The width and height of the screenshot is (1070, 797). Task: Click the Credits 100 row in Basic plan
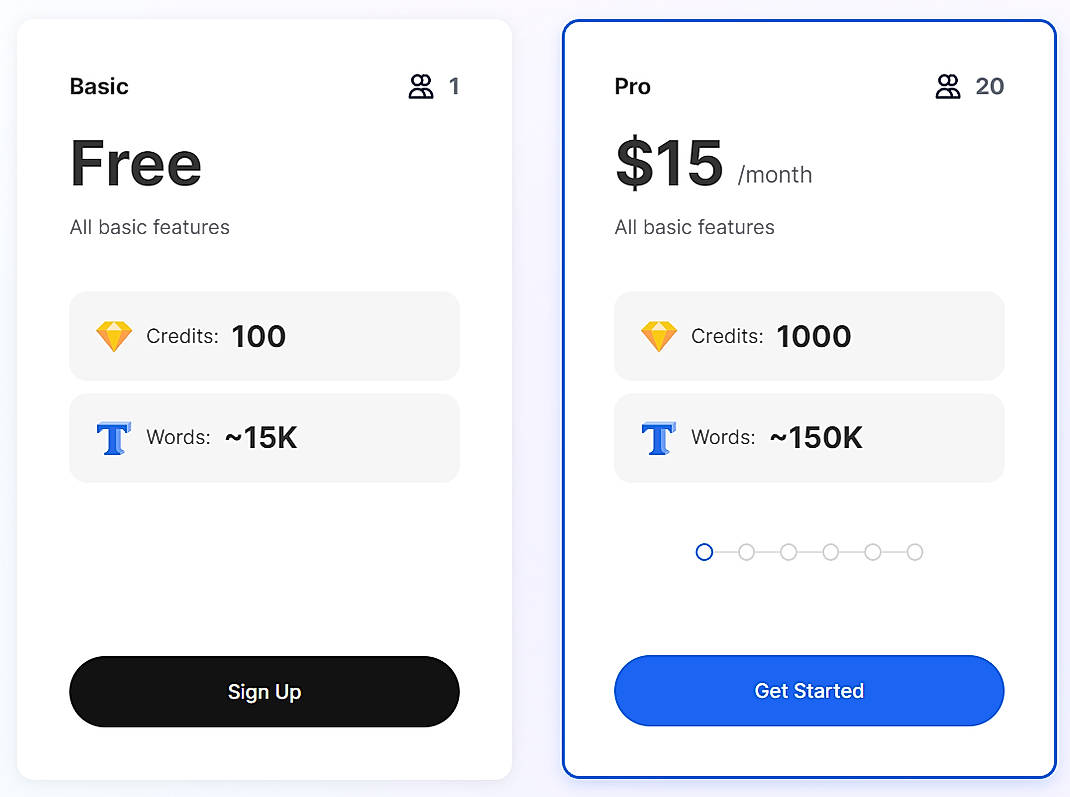click(x=264, y=336)
